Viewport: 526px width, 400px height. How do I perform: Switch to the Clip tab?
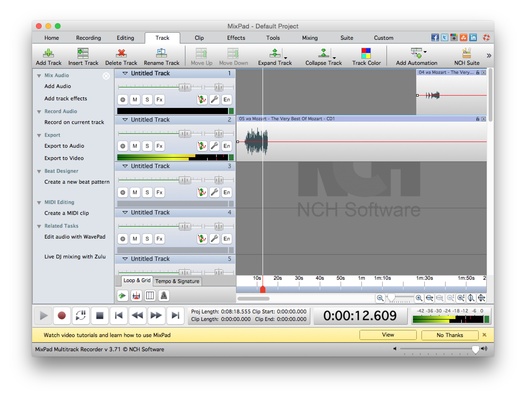tap(199, 38)
